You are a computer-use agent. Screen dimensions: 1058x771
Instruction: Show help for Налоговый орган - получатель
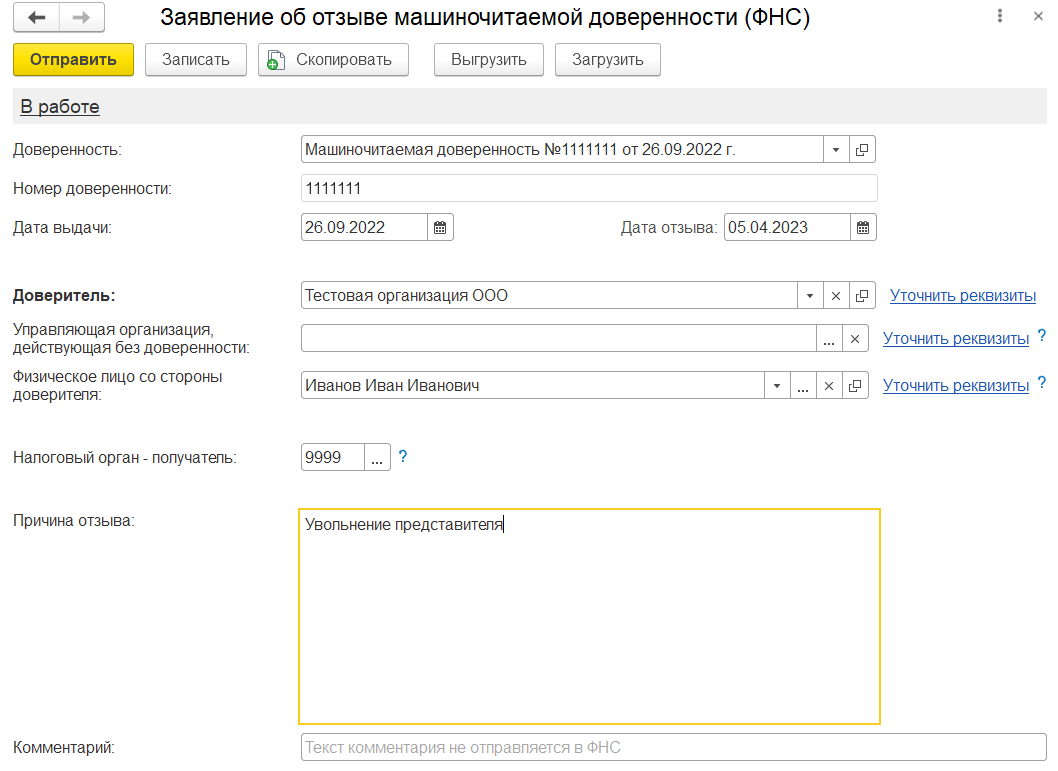[x=403, y=457]
